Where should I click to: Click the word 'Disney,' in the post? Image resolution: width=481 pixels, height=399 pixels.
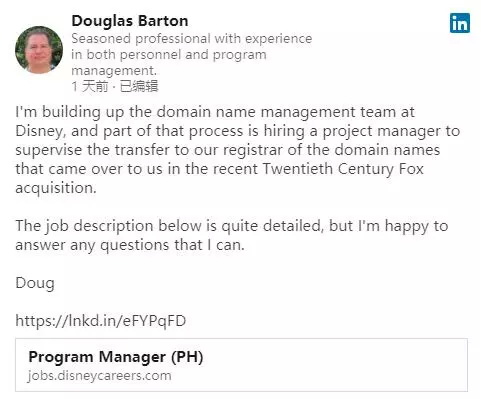point(41,131)
